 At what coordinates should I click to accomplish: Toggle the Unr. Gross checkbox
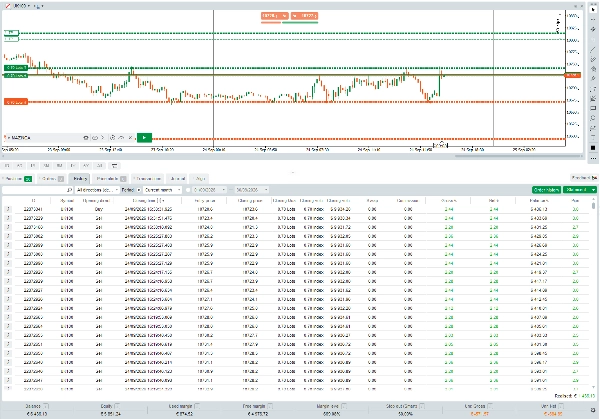(x=490, y=406)
